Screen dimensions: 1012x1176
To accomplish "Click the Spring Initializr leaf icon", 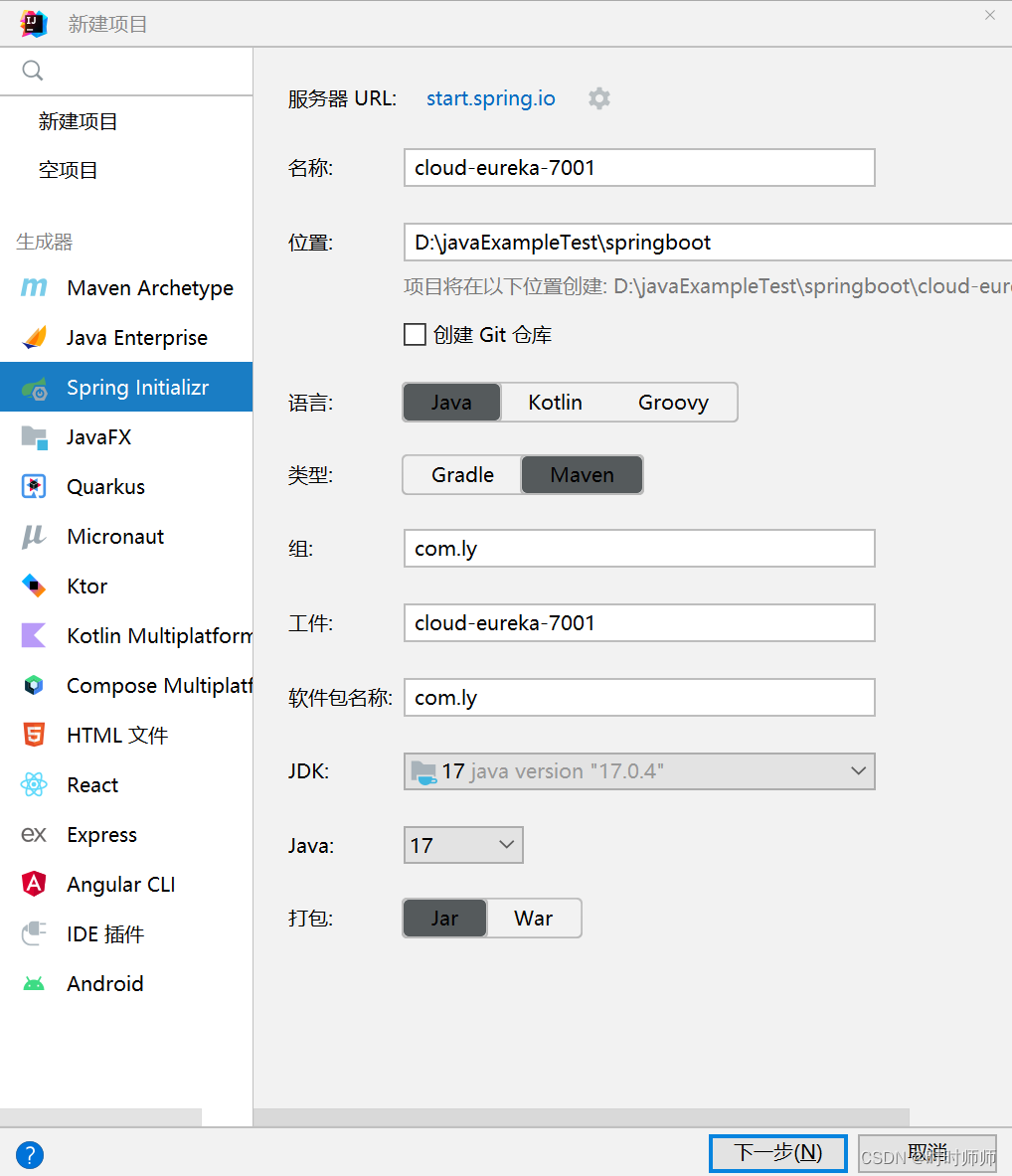I will click(34, 388).
